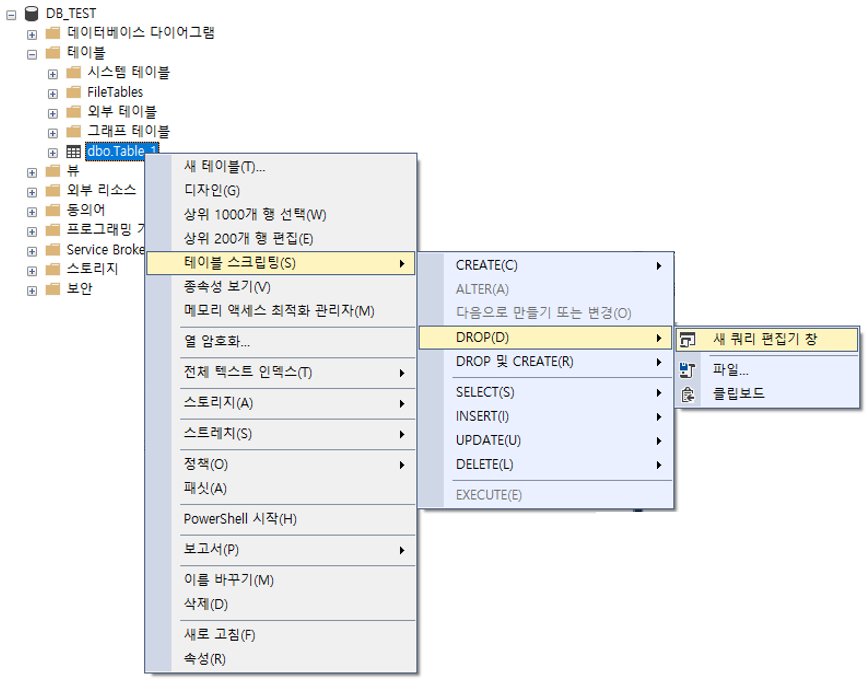Click the folder icon of 그래프 테이블
Image resolution: width=867 pixels, height=681 pixels.
pos(73,132)
